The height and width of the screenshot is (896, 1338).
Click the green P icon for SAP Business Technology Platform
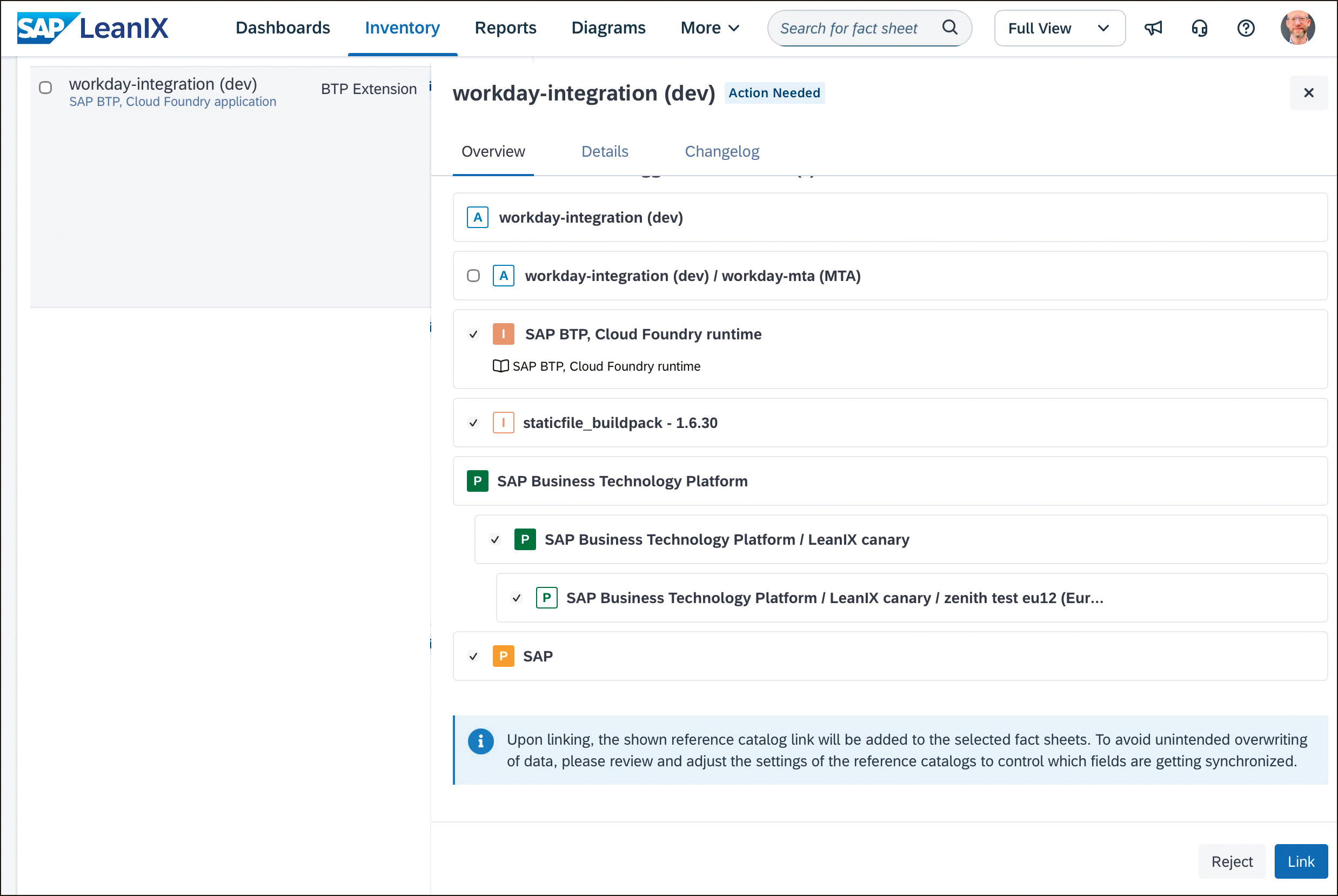click(477, 480)
